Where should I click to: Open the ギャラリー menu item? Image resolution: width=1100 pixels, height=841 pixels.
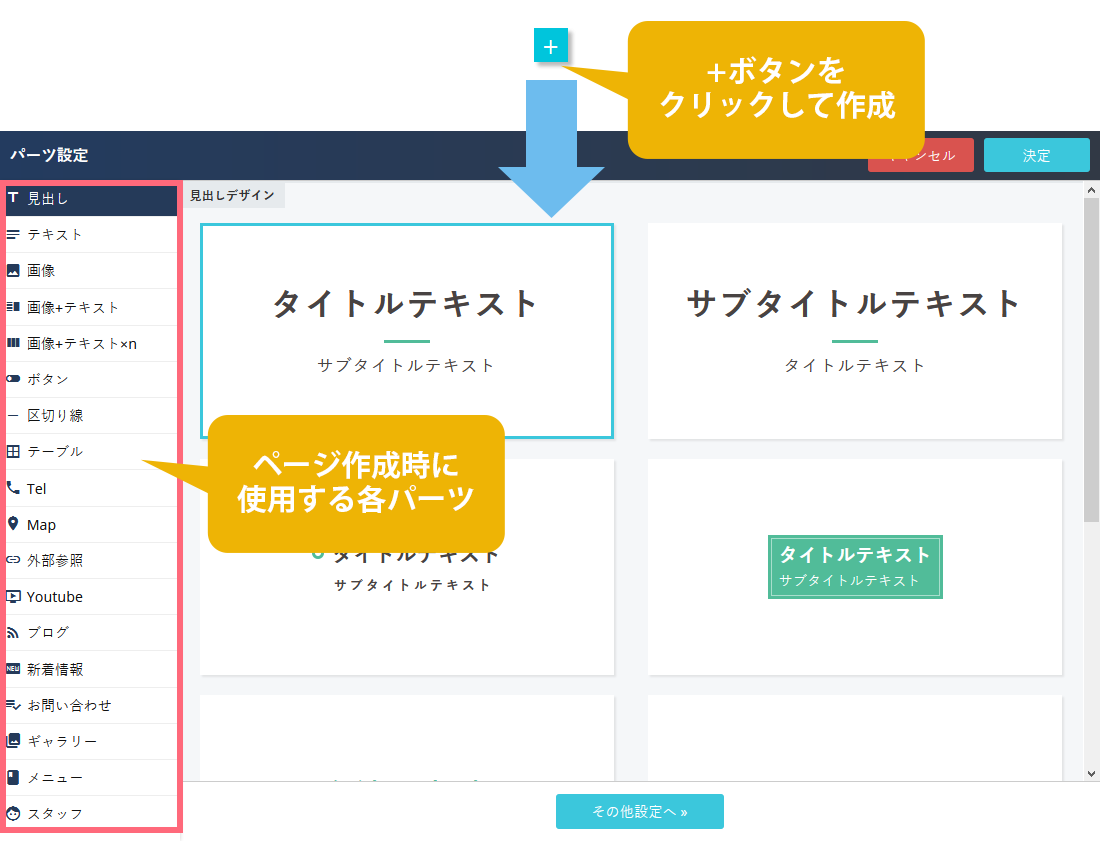[62, 741]
